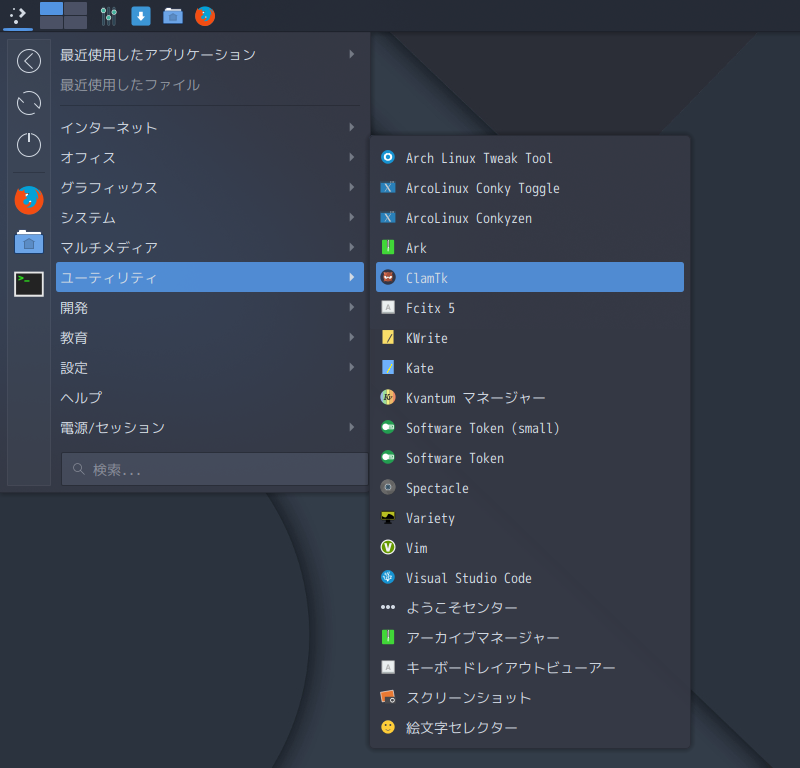This screenshot has height=768, width=800.
Task: Launch Software Token without small label
Action: pyautogui.click(x=530, y=458)
